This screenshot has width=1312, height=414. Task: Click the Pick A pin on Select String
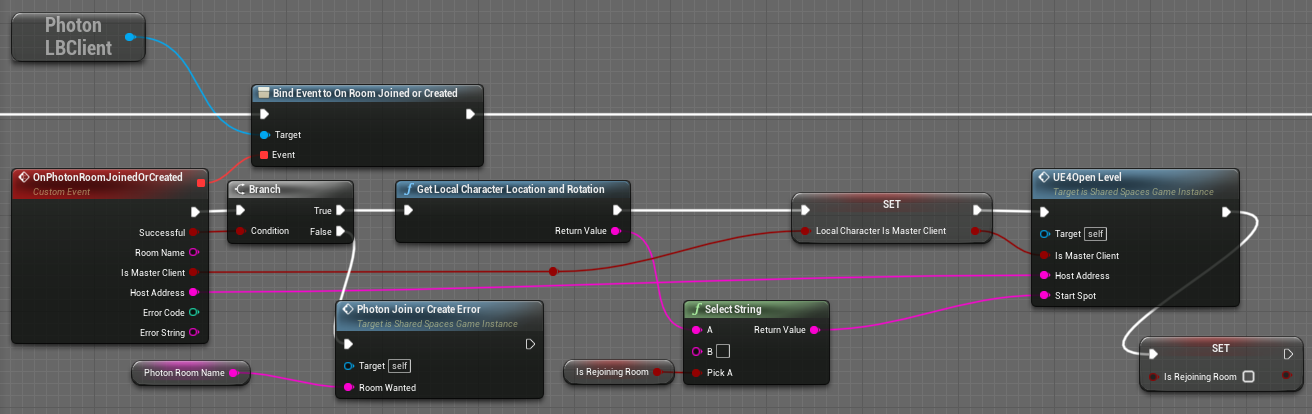tap(696, 372)
